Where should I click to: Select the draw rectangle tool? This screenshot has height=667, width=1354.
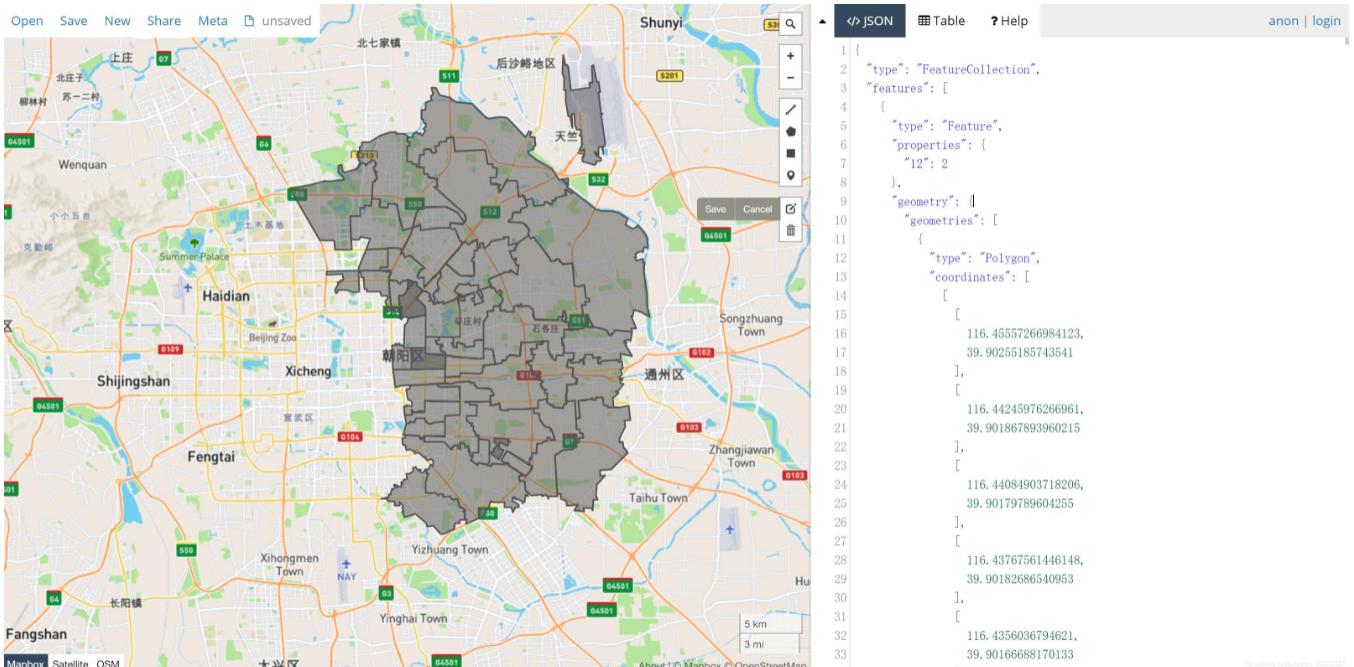coord(790,152)
